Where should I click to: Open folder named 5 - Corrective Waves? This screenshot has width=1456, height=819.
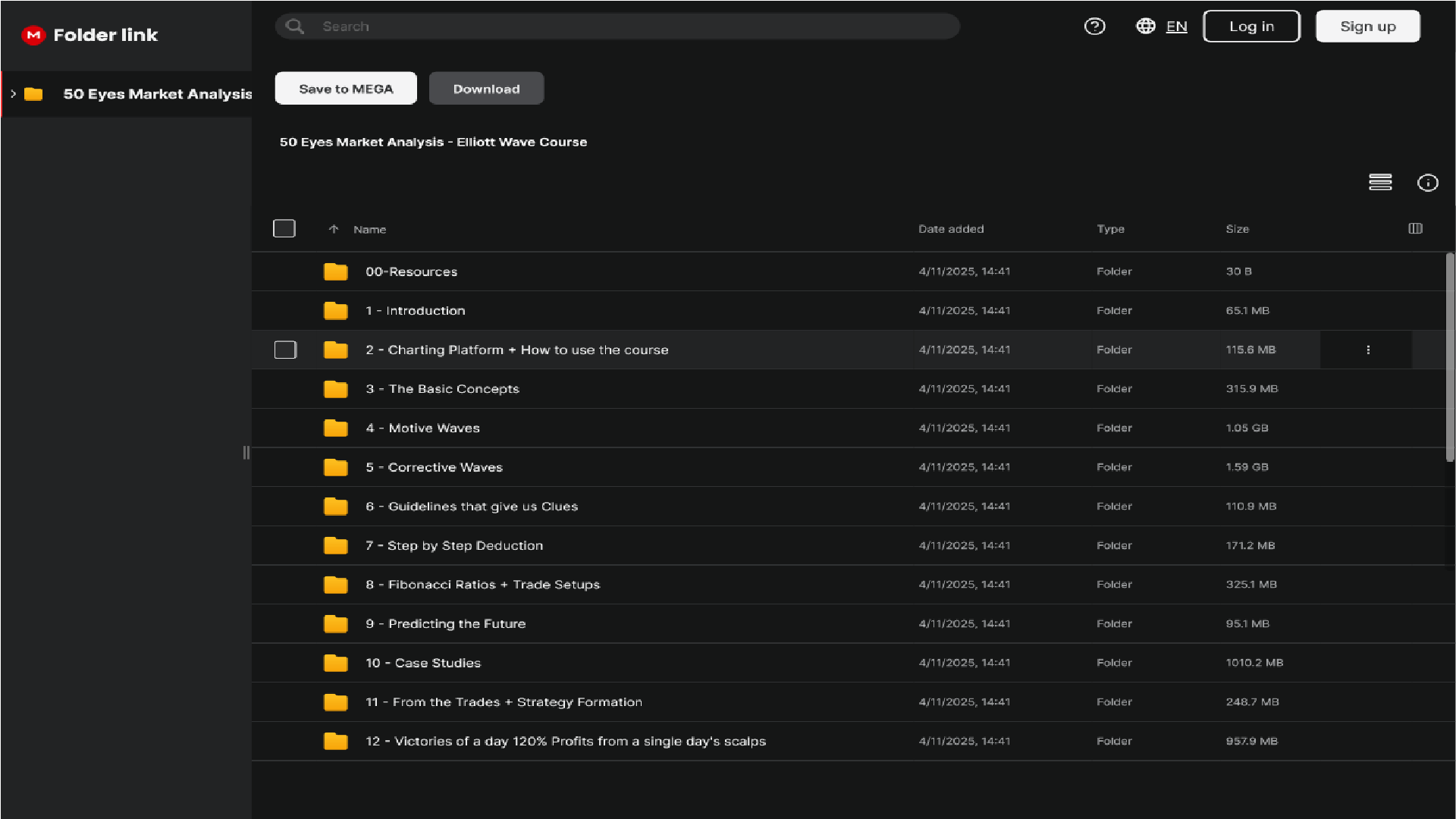[x=434, y=467]
